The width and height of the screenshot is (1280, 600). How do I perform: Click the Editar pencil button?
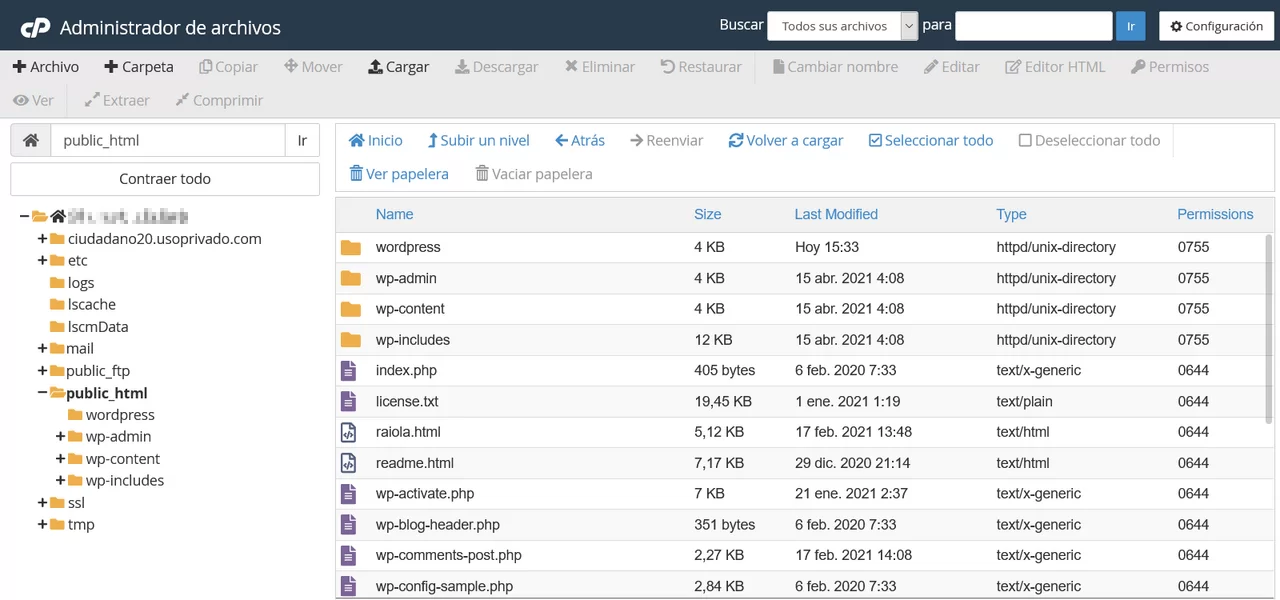coord(952,67)
